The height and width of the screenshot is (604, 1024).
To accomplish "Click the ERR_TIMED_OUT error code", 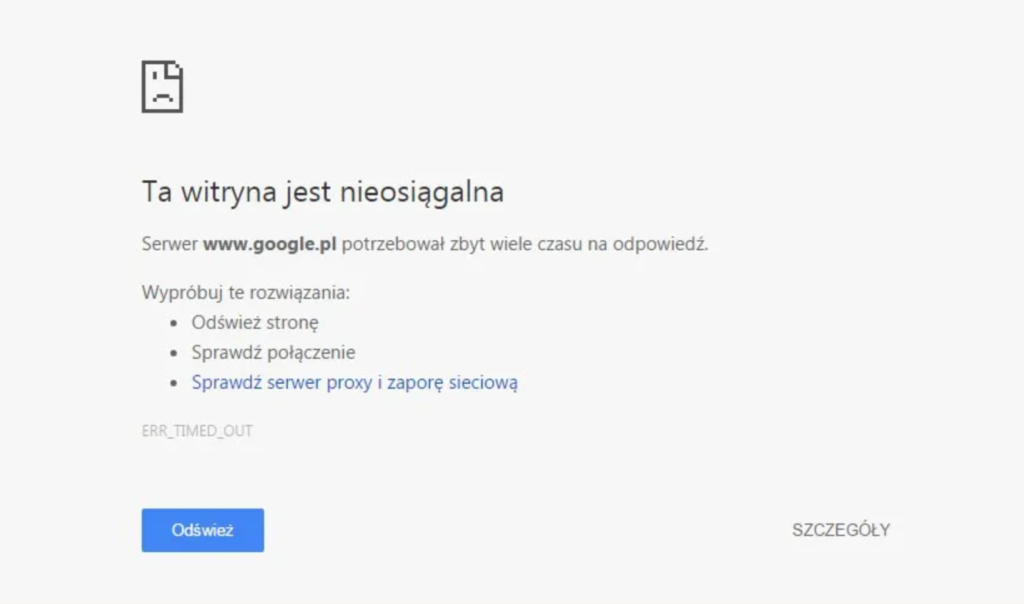I will coord(197,431).
